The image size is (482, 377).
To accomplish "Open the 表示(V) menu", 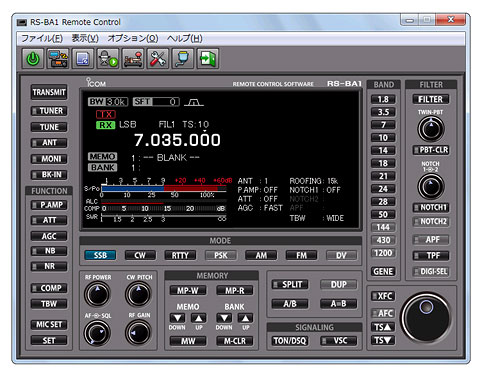I will (85, 39).
